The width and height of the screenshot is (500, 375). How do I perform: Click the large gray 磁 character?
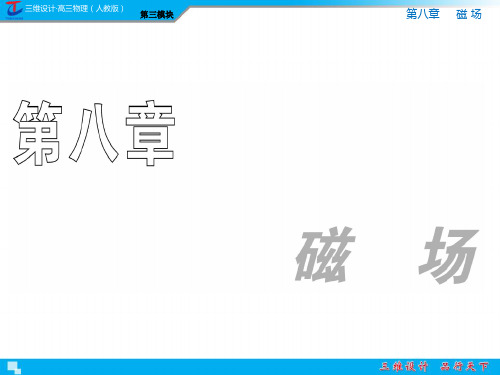pyautogui.click(x=325, y=255)
